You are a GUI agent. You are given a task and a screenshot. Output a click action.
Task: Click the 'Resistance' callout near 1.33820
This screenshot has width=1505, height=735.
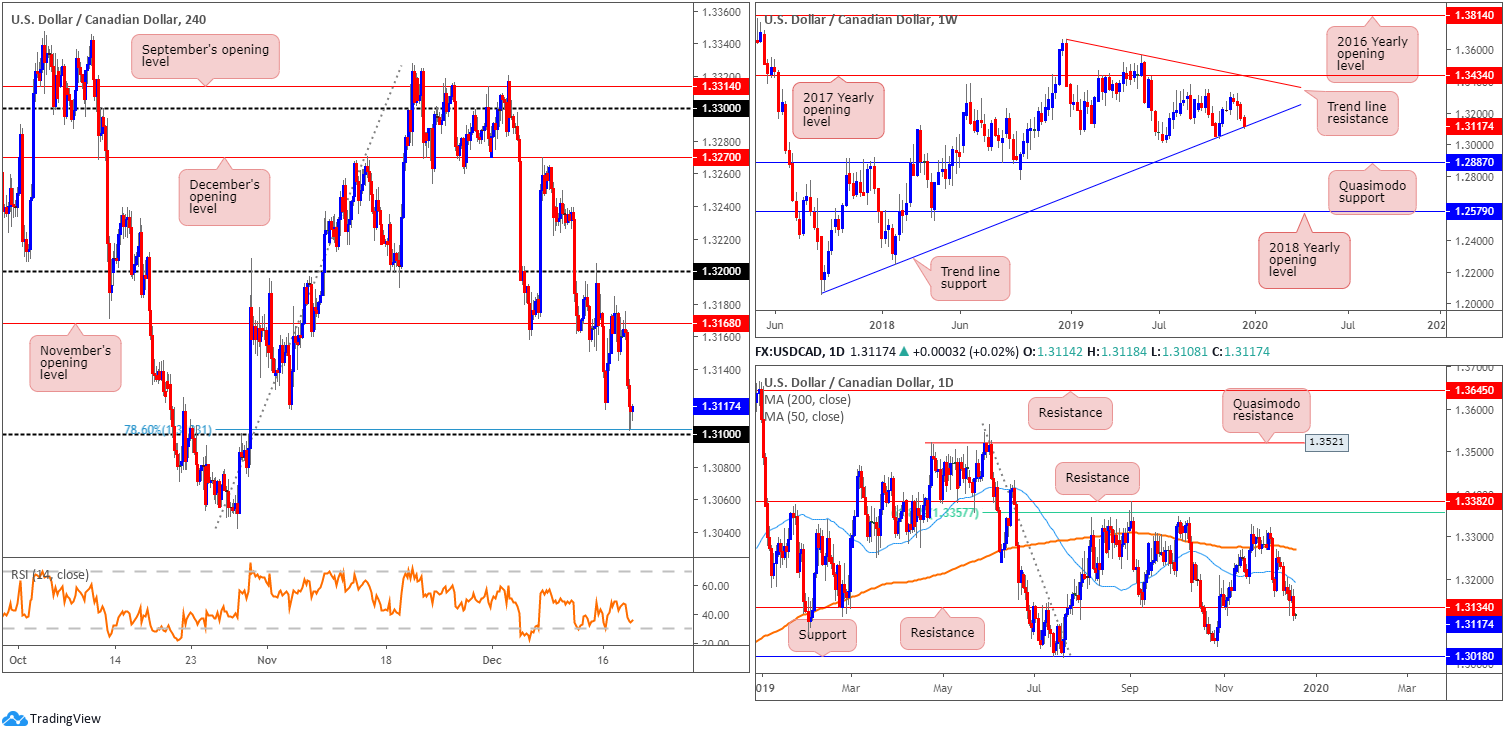coord(1098,478)
